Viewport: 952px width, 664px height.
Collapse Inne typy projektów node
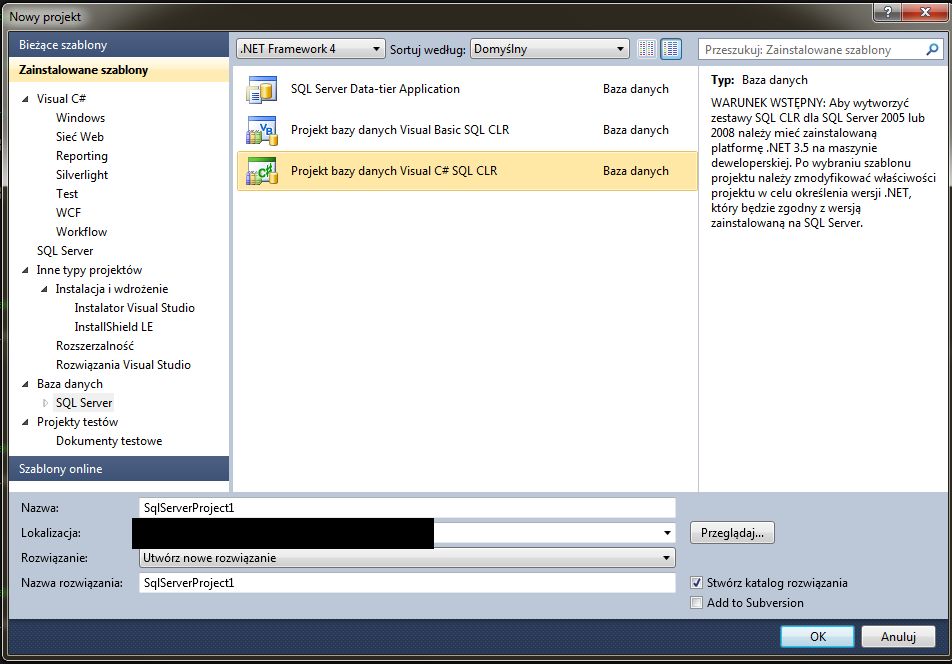pos(26,270)
